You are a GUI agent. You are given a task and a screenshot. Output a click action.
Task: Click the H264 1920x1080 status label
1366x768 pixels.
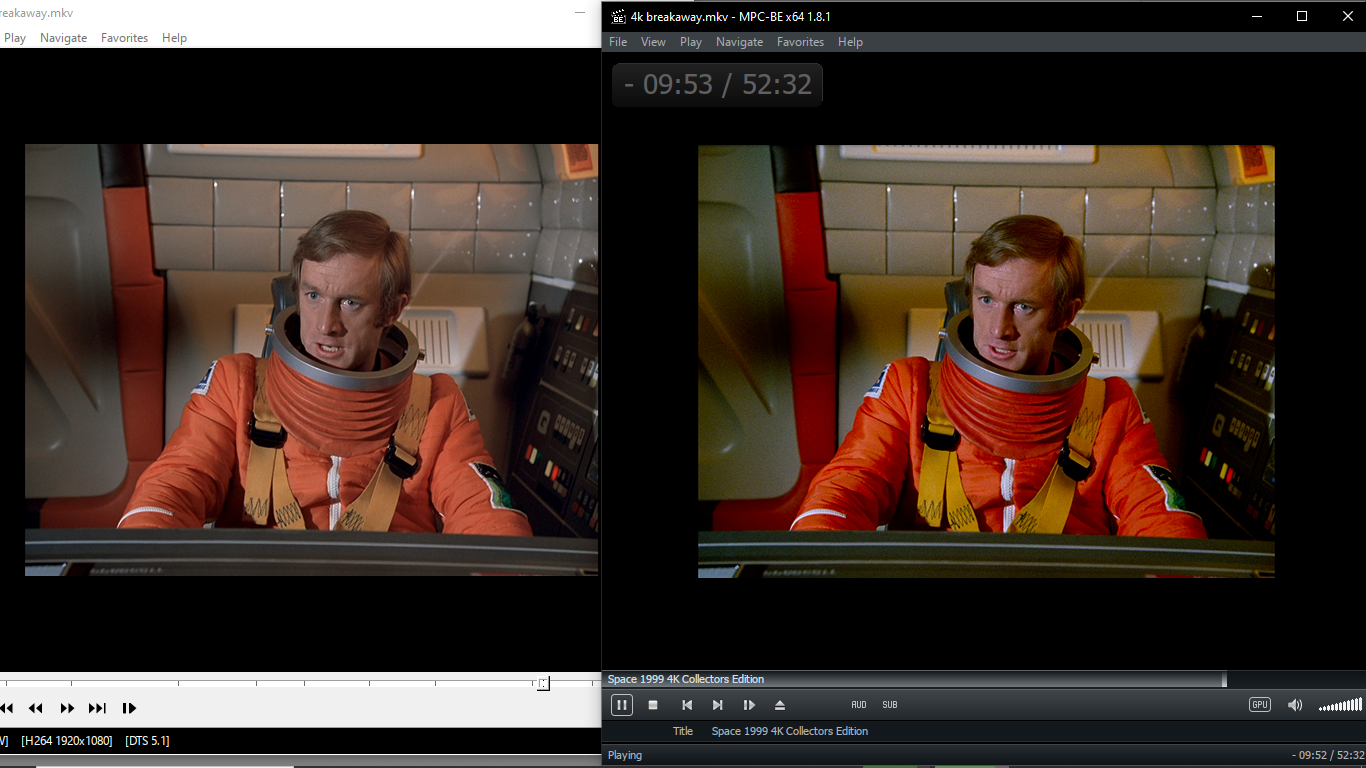[67, 741]
